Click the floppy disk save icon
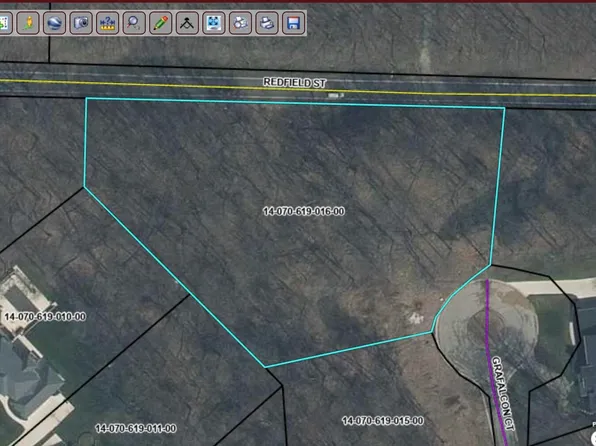The height and width of the screenshot is (446, 596). (293, 23)
